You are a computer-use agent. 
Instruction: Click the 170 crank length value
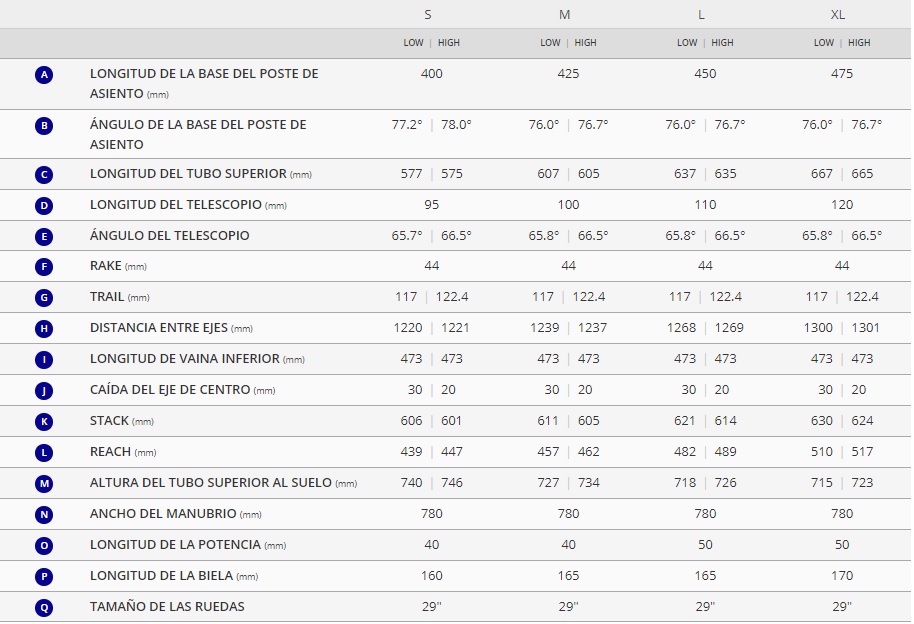coord(842,575)
